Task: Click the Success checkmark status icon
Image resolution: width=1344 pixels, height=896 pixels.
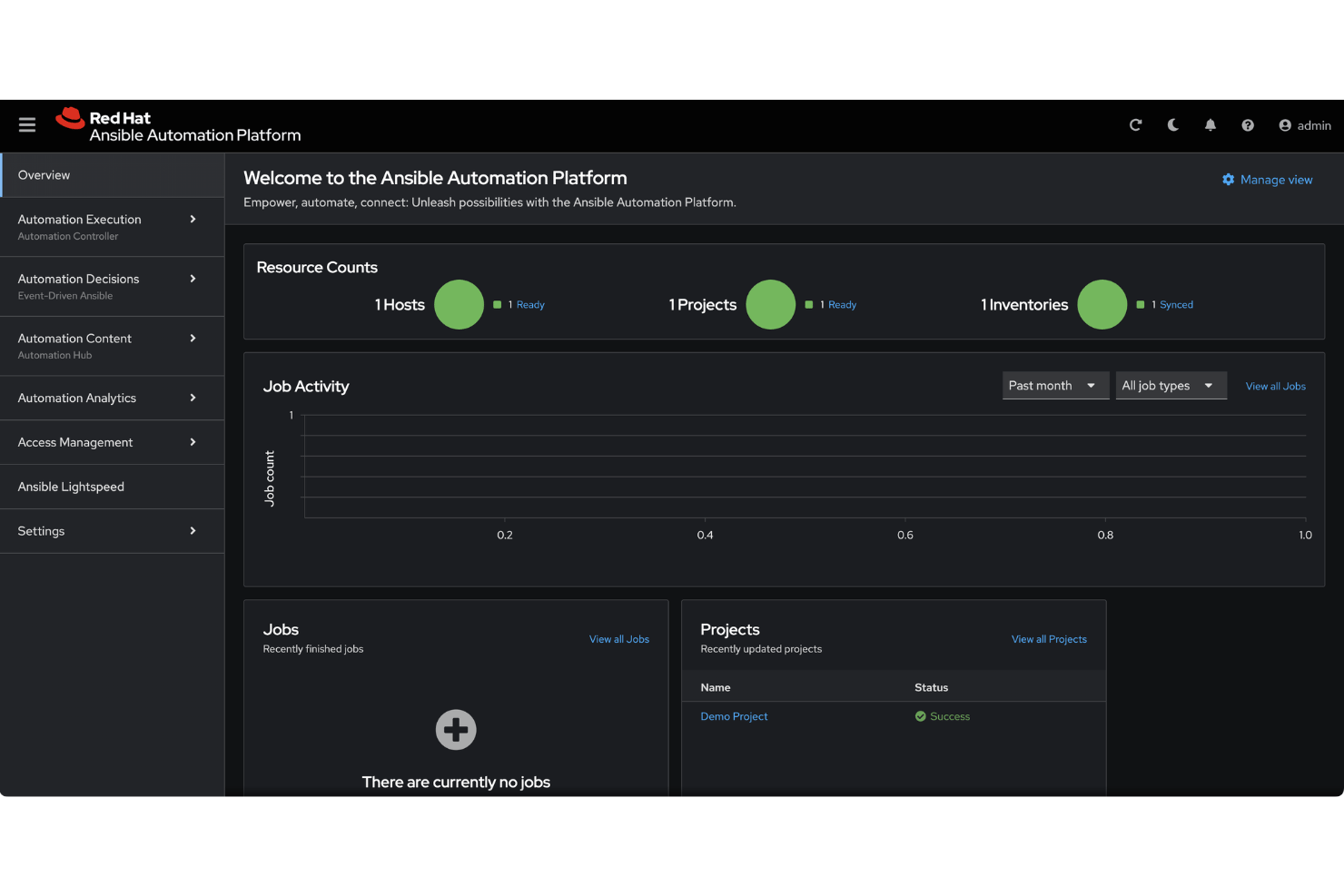Action: tap(921, 716)
